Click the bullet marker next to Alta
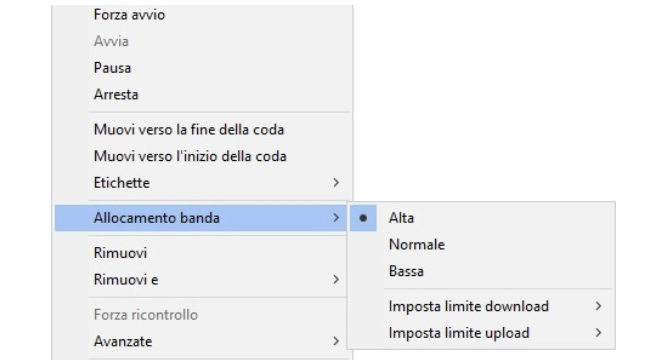This screenshot has height=360, width=662. 363,218
